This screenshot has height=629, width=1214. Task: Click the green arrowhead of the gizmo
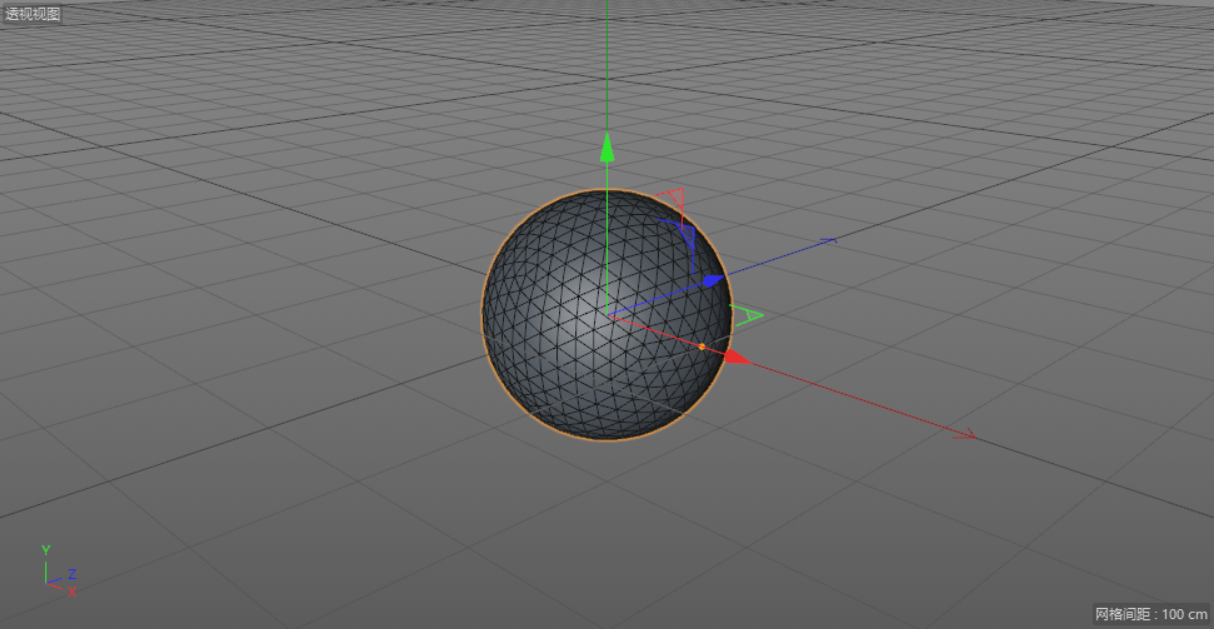[608, 145]
